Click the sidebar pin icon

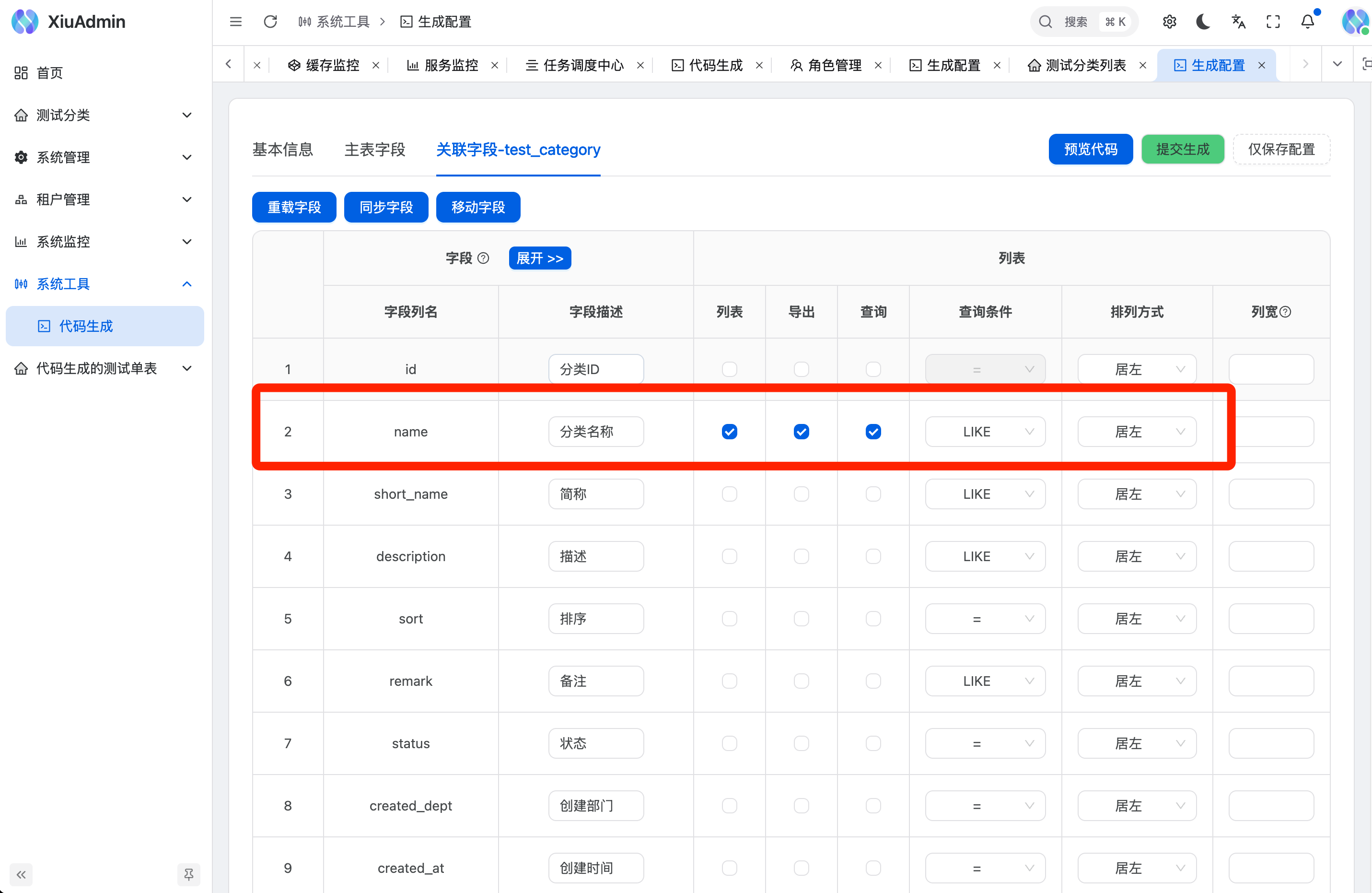pyautogui.click(x=188, y=875)
